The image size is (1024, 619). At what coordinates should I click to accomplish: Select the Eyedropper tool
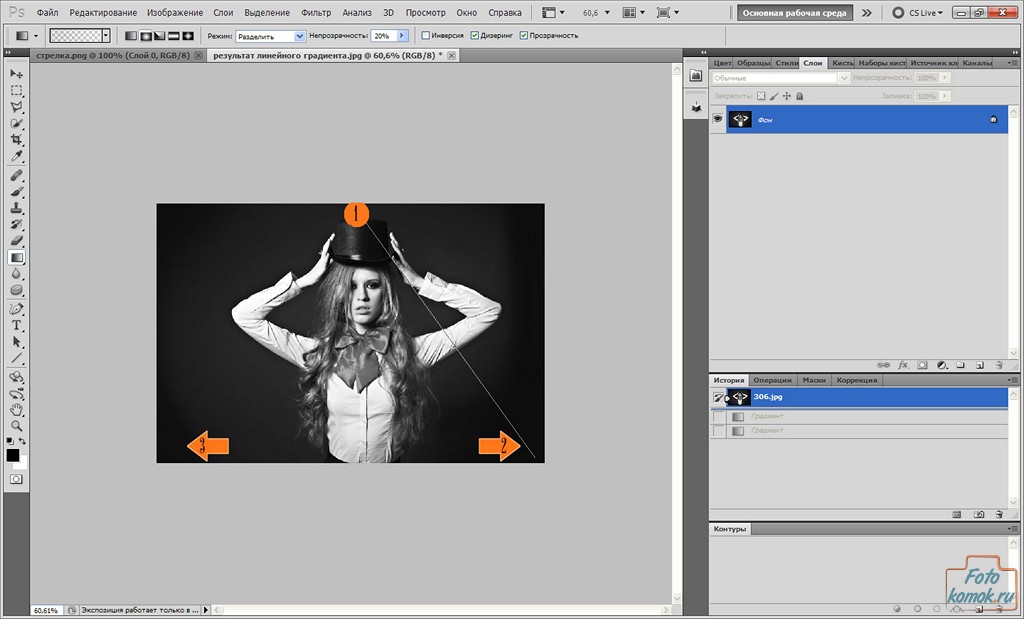16,157
